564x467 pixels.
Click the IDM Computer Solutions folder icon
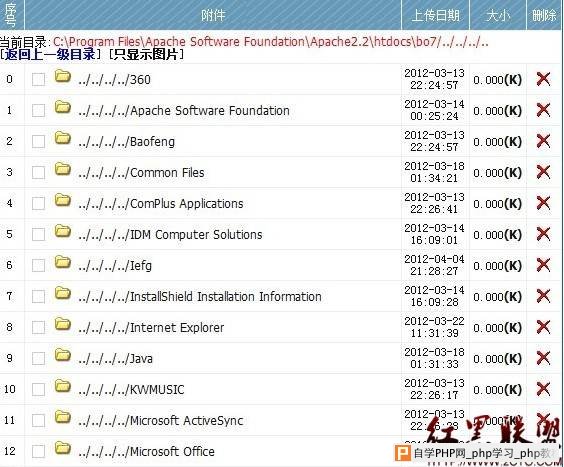[x=63, y=231]
